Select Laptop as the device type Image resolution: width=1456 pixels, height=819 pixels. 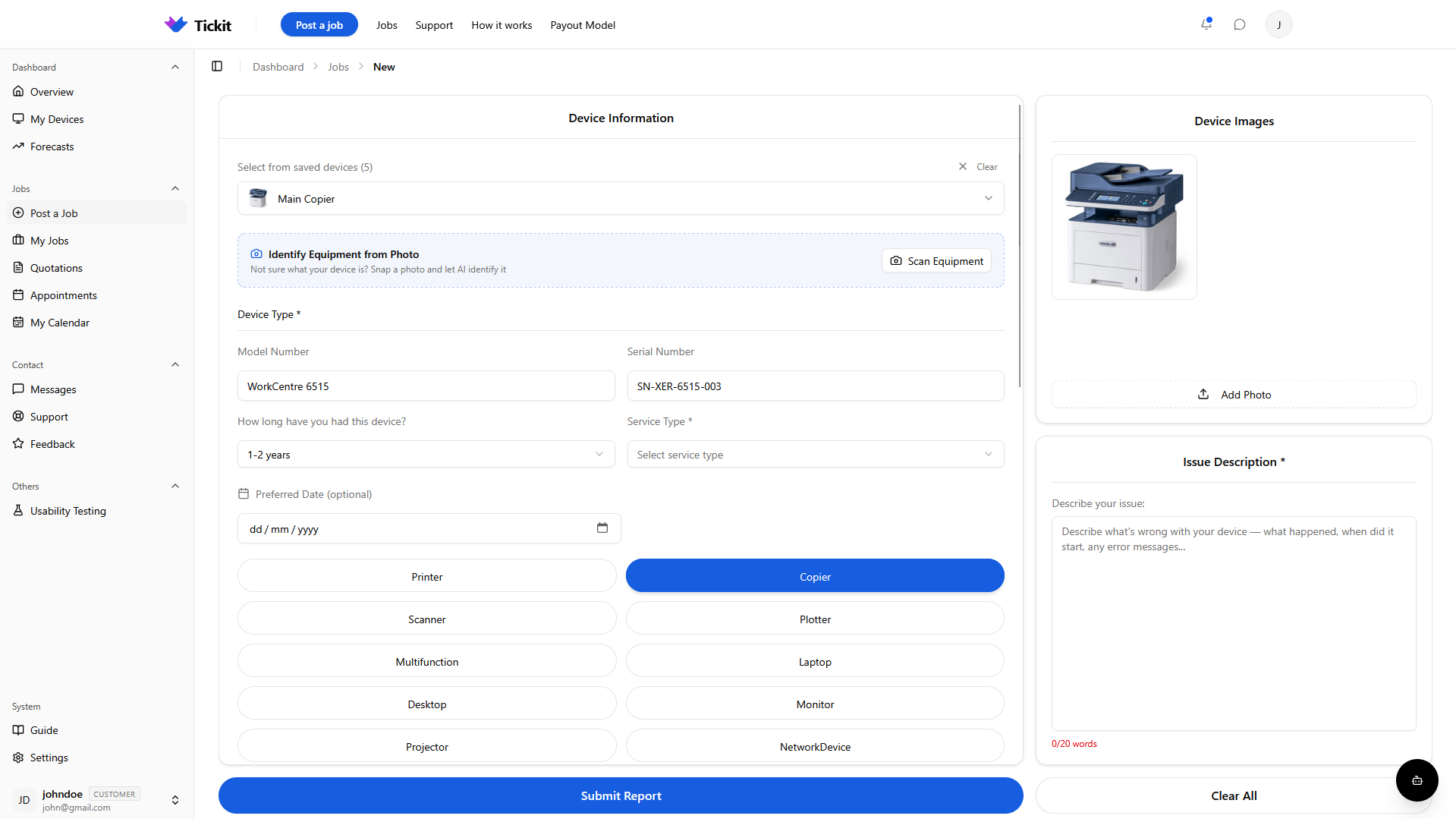[x=814, y=660]
